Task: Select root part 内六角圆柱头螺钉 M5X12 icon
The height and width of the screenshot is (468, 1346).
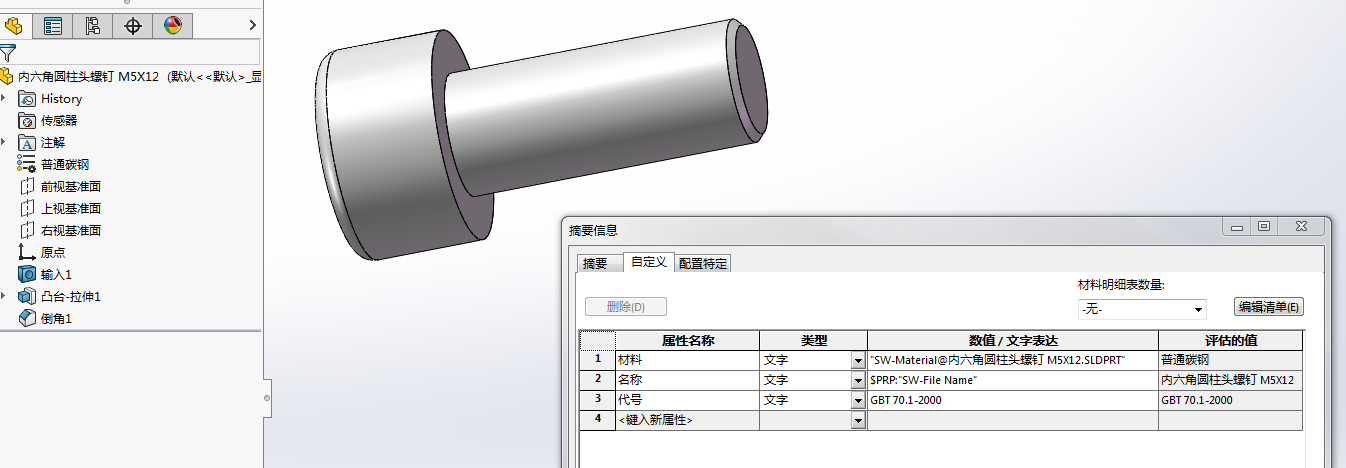Action: click(x=8, y=76)
